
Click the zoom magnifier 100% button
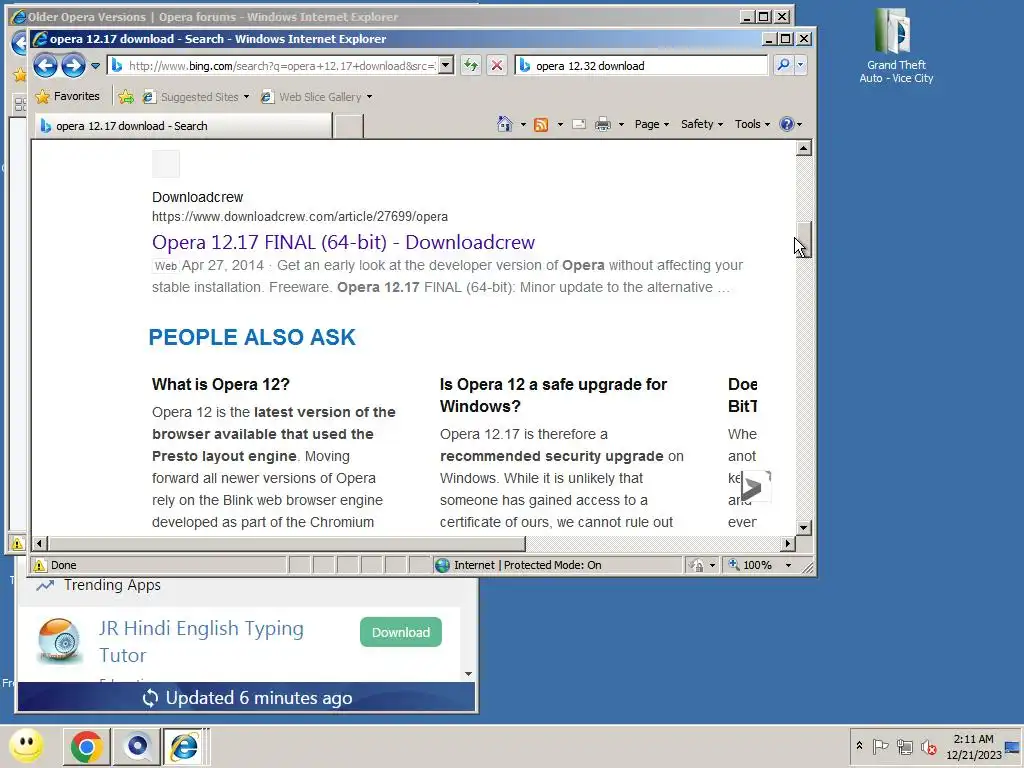[751, 566]
